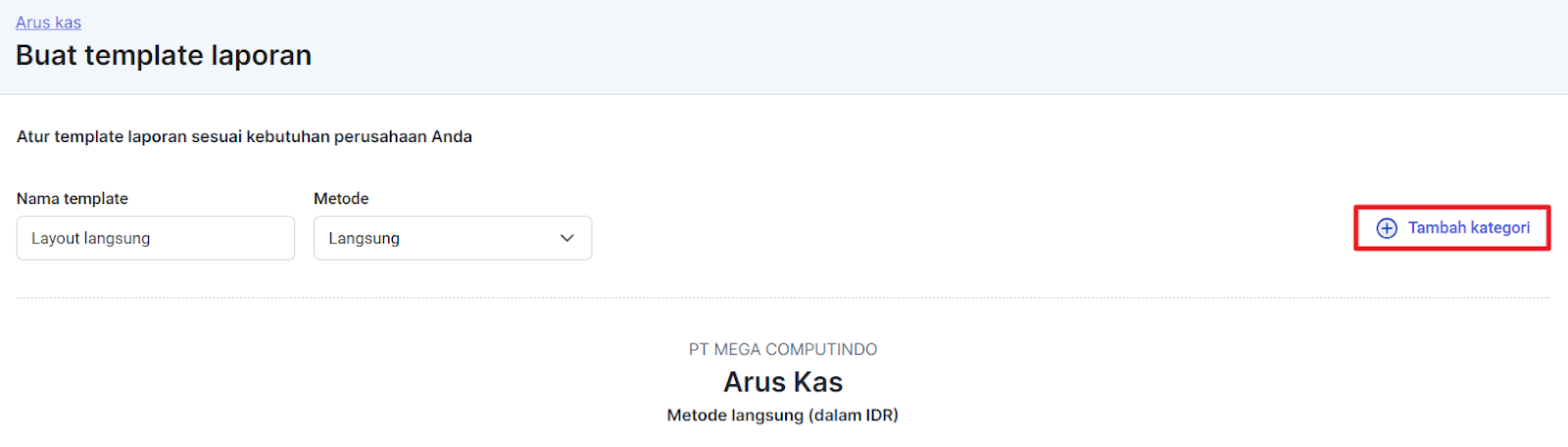Click the empty area right of Layout langsung
Viewport: 1568px width, 447px height.
point(221,238)
